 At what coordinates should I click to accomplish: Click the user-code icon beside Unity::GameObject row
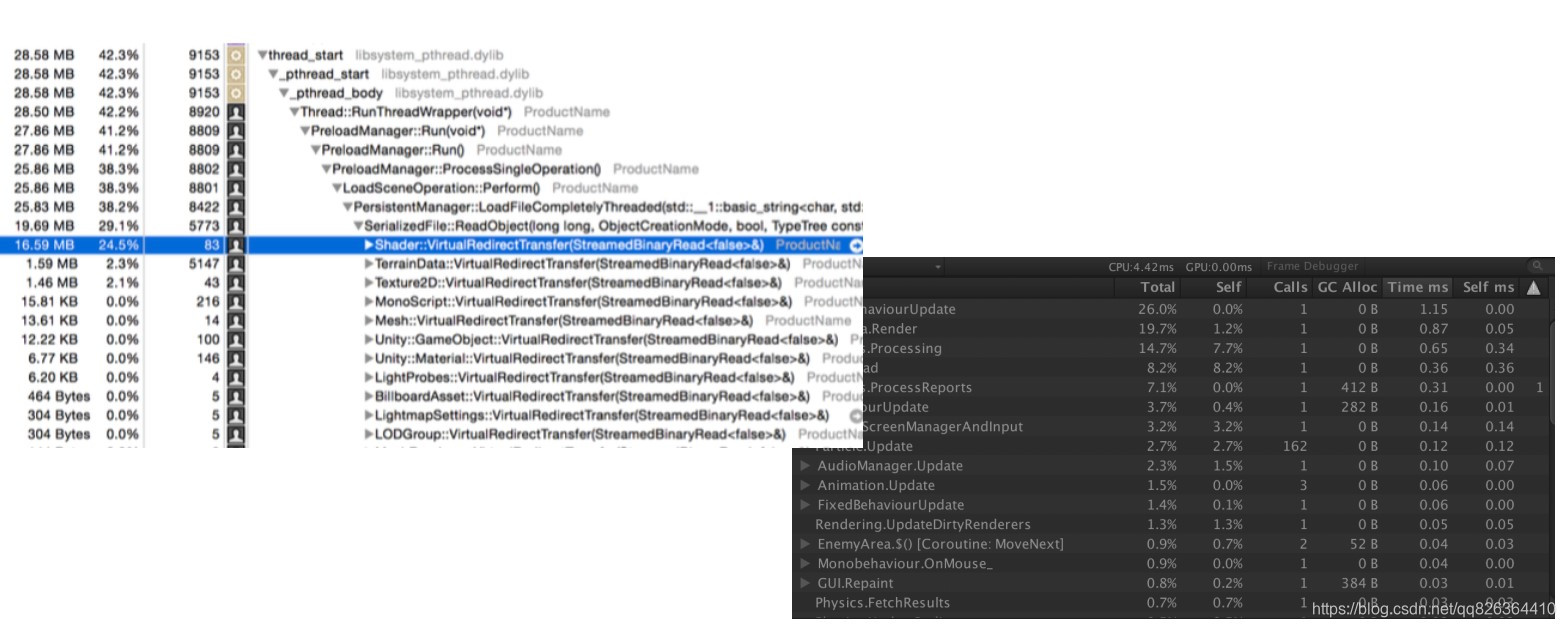[236, 340]
